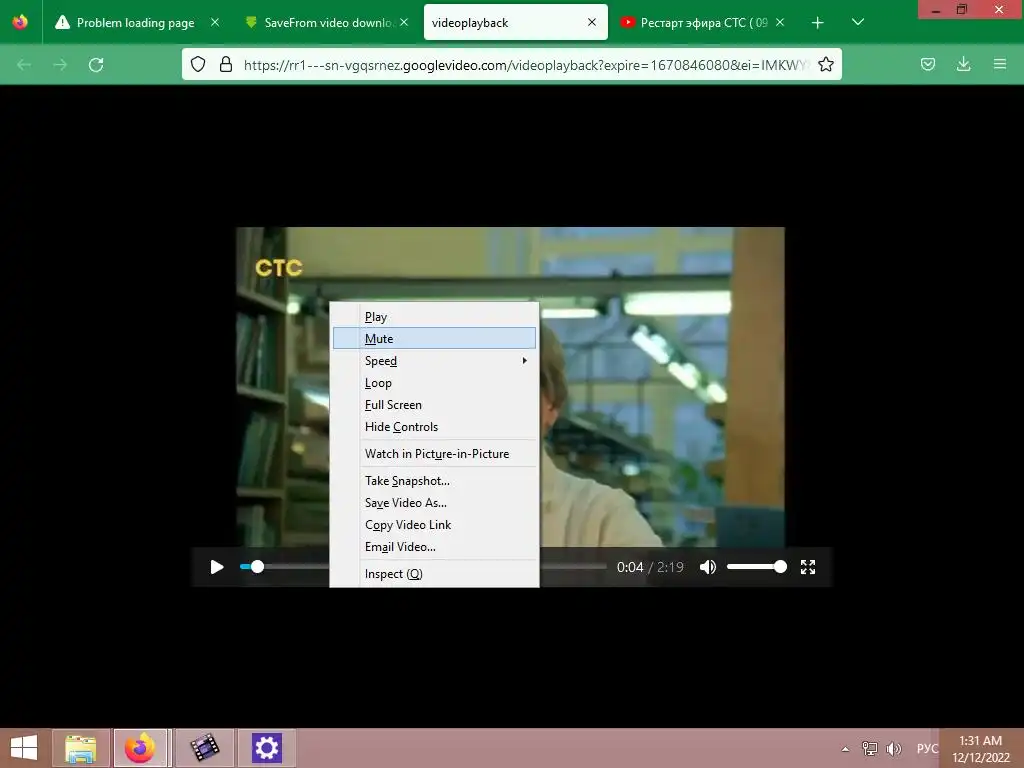Select Full Screen in the context menu
Image resolution: width=1024 pixels, height=768 pixels.
434,405
